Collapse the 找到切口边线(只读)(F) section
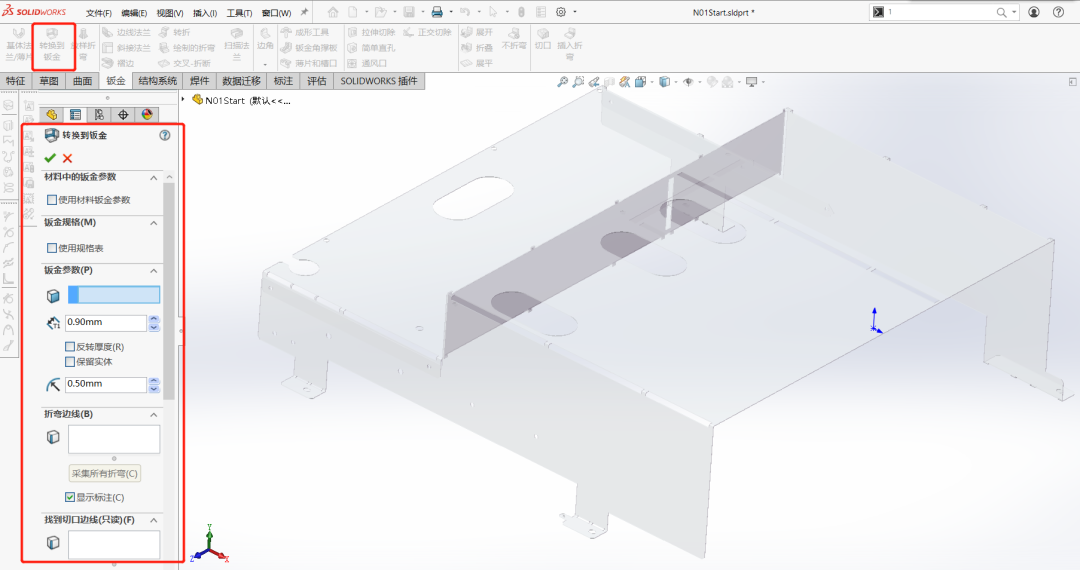Image resolution: width=1080 pixels, height=570 pixels. (x=154, y=520)
